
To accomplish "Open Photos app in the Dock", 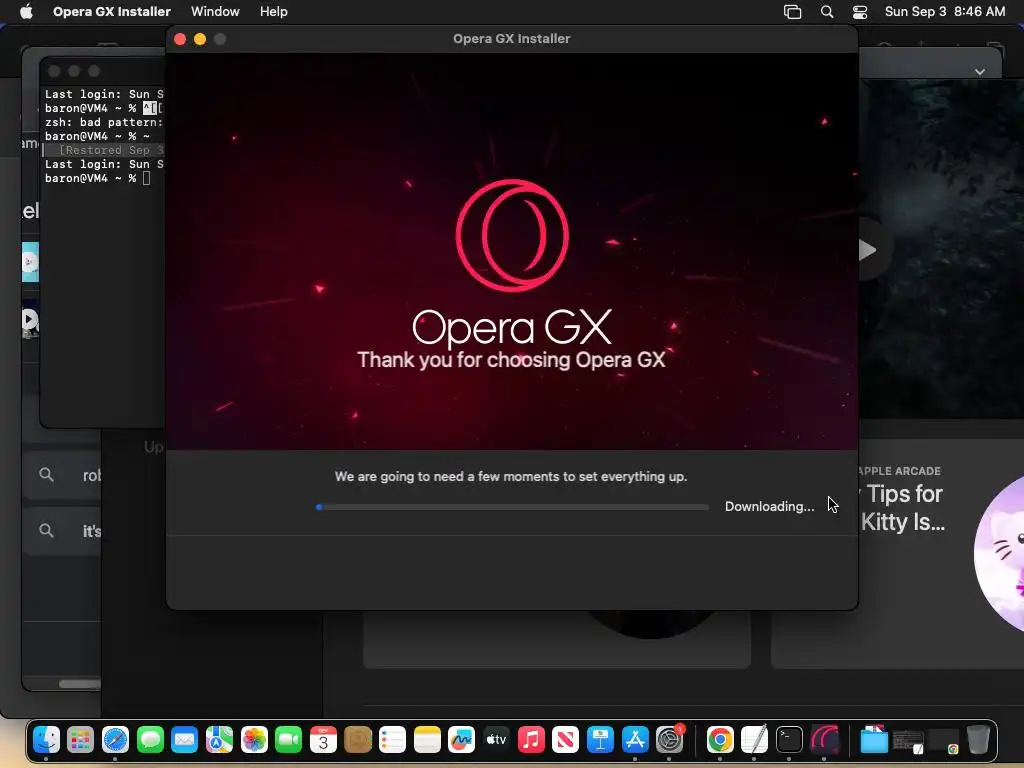I will click(x=254, y=740).
